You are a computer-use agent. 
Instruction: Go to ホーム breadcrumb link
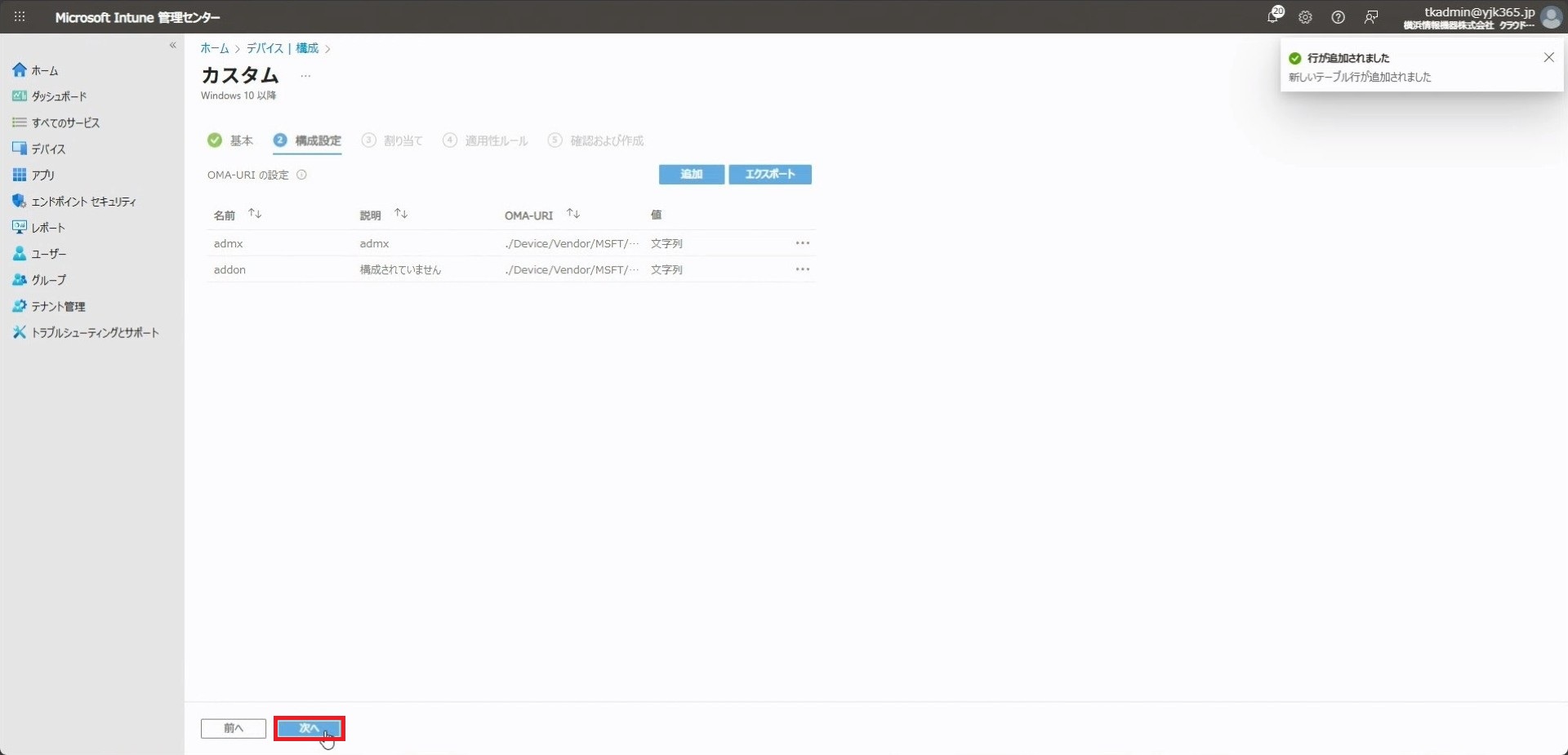(x=214, y=48)
